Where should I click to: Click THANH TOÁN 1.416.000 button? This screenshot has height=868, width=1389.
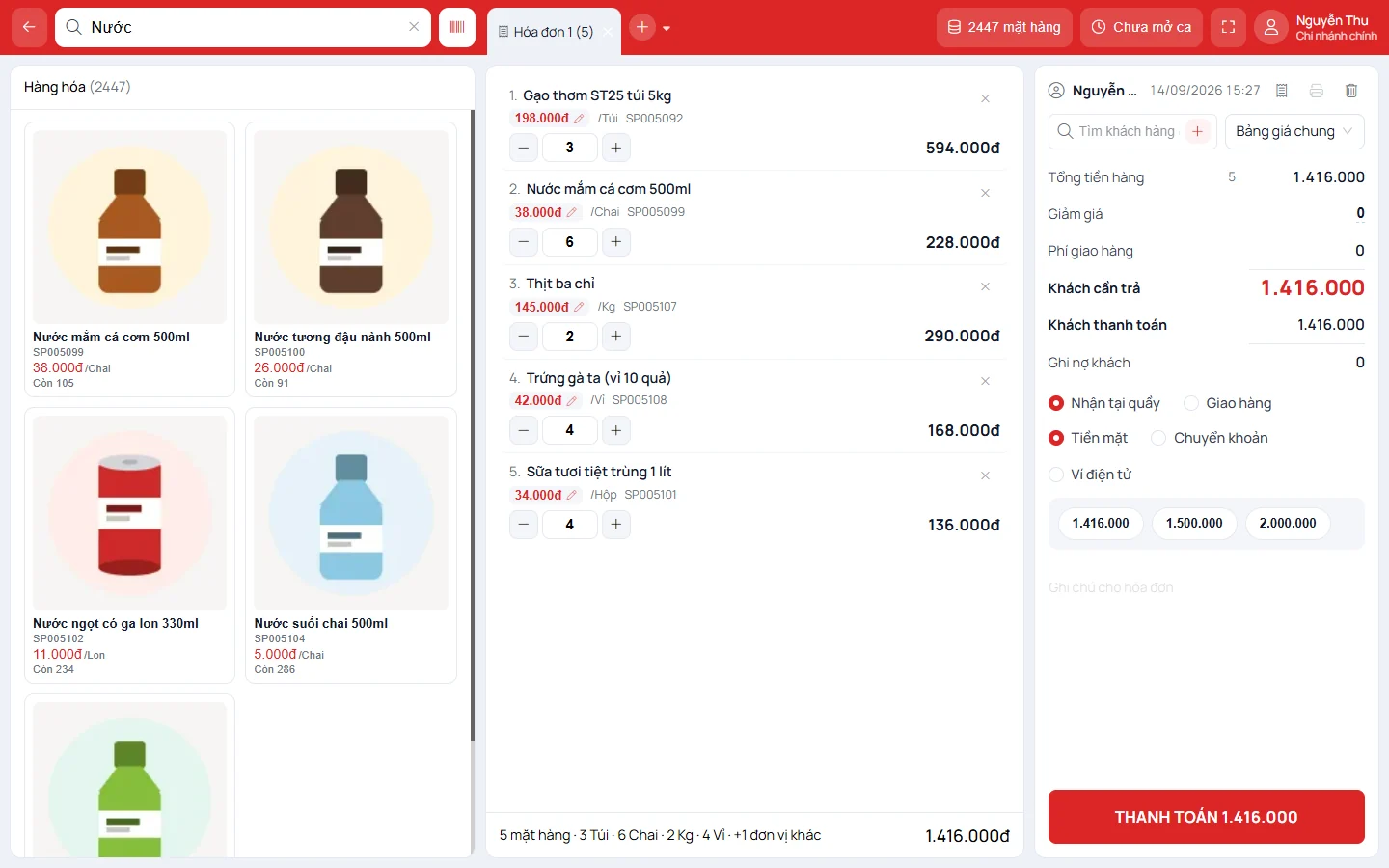[1206, 817]
